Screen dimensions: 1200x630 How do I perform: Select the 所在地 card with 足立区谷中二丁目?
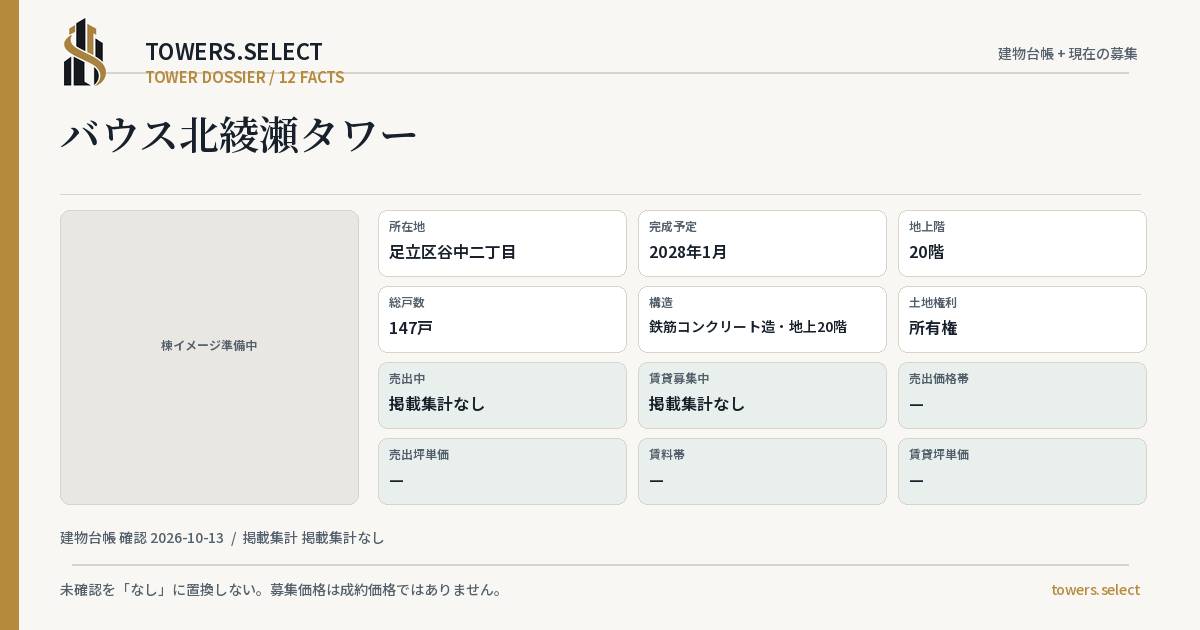pyautogui.click(x=502, y=243)
